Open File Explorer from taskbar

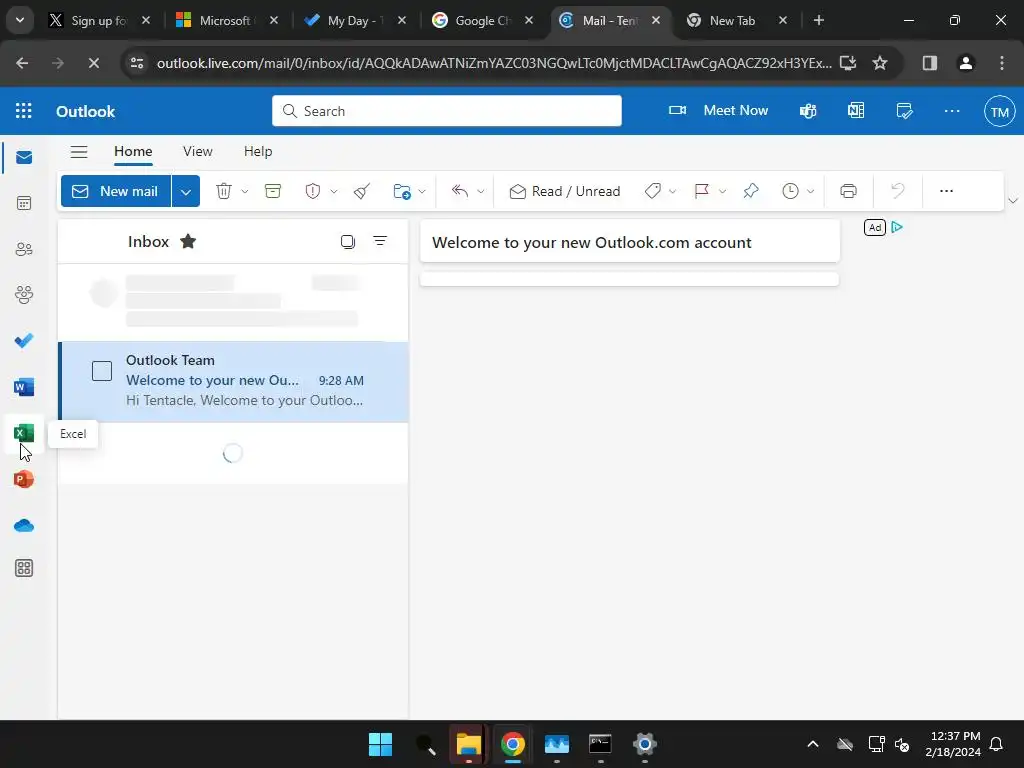[469, 744]
